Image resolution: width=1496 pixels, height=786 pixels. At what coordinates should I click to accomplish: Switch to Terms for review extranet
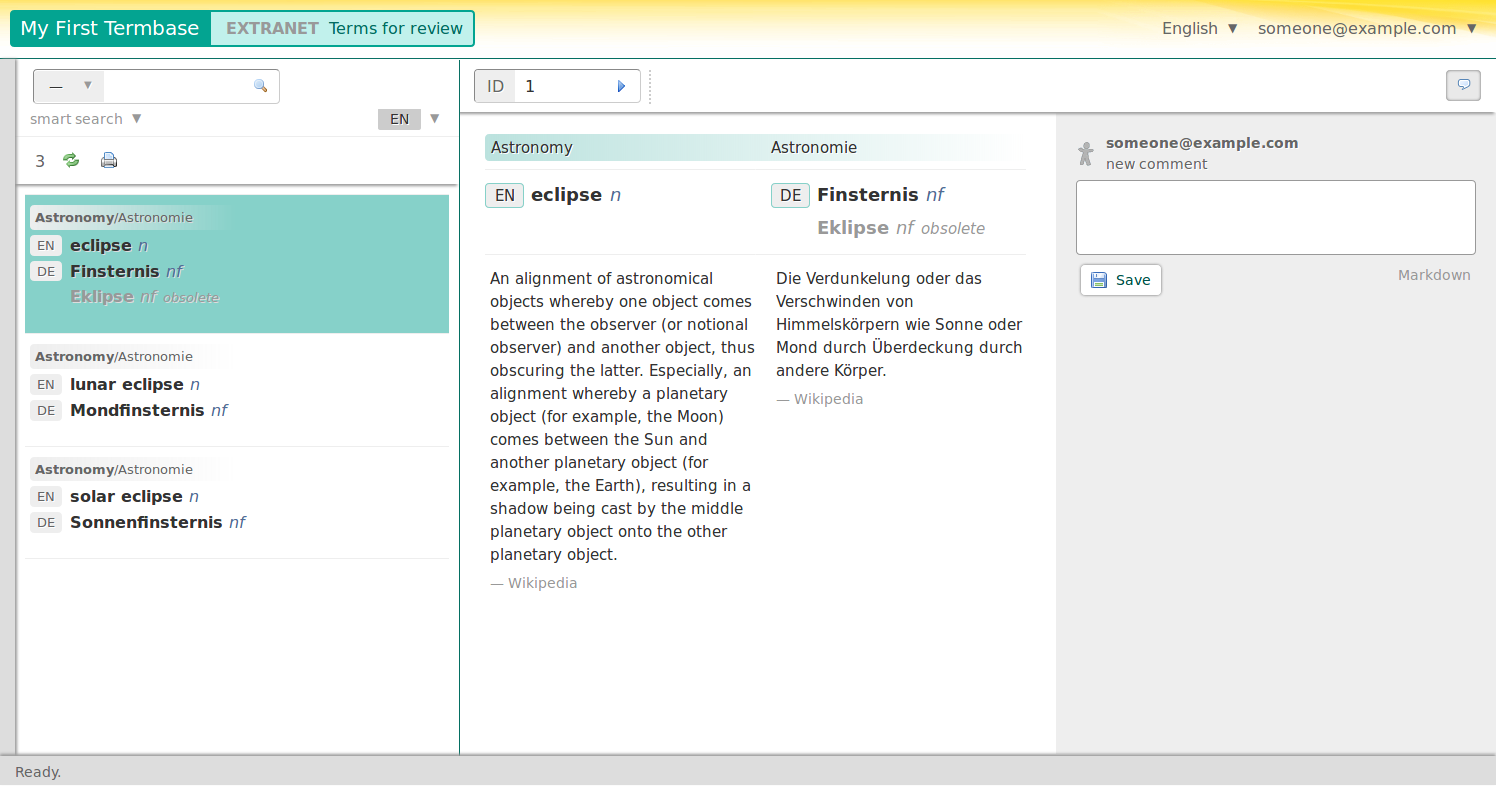click(x=342, y=28)
